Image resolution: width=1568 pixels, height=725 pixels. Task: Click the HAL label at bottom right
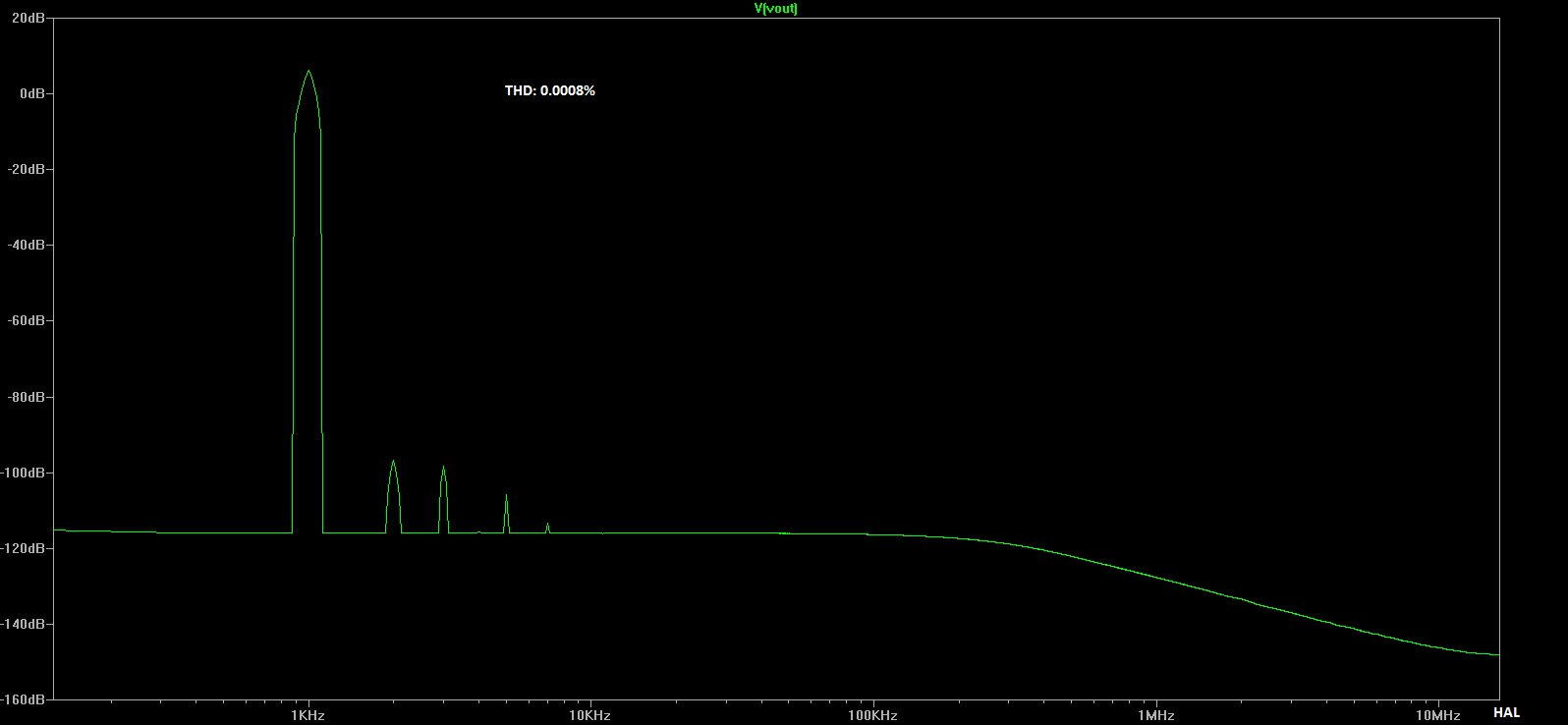click(x=1506, y=713)
